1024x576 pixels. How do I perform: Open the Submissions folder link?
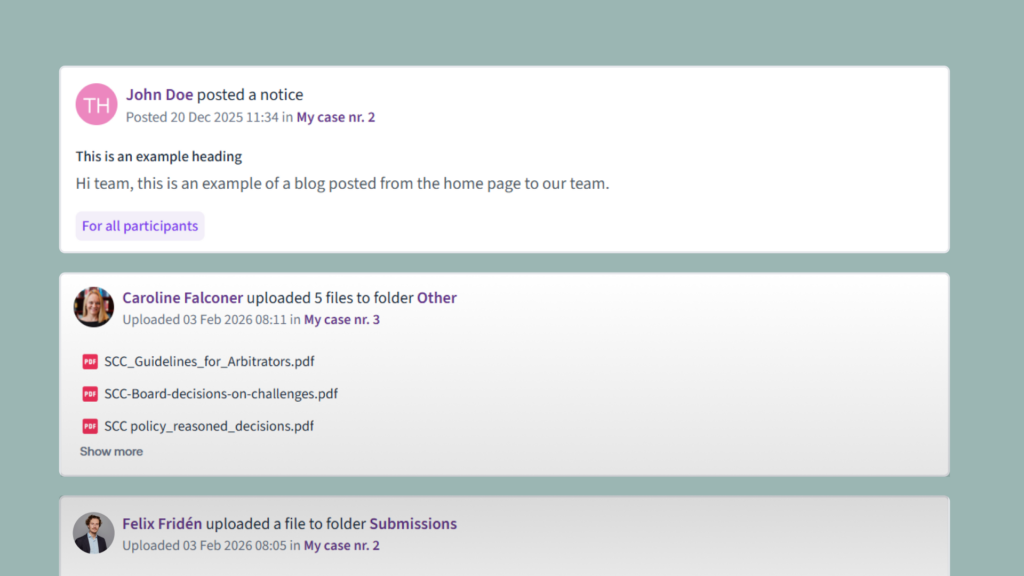coord(413,524)
